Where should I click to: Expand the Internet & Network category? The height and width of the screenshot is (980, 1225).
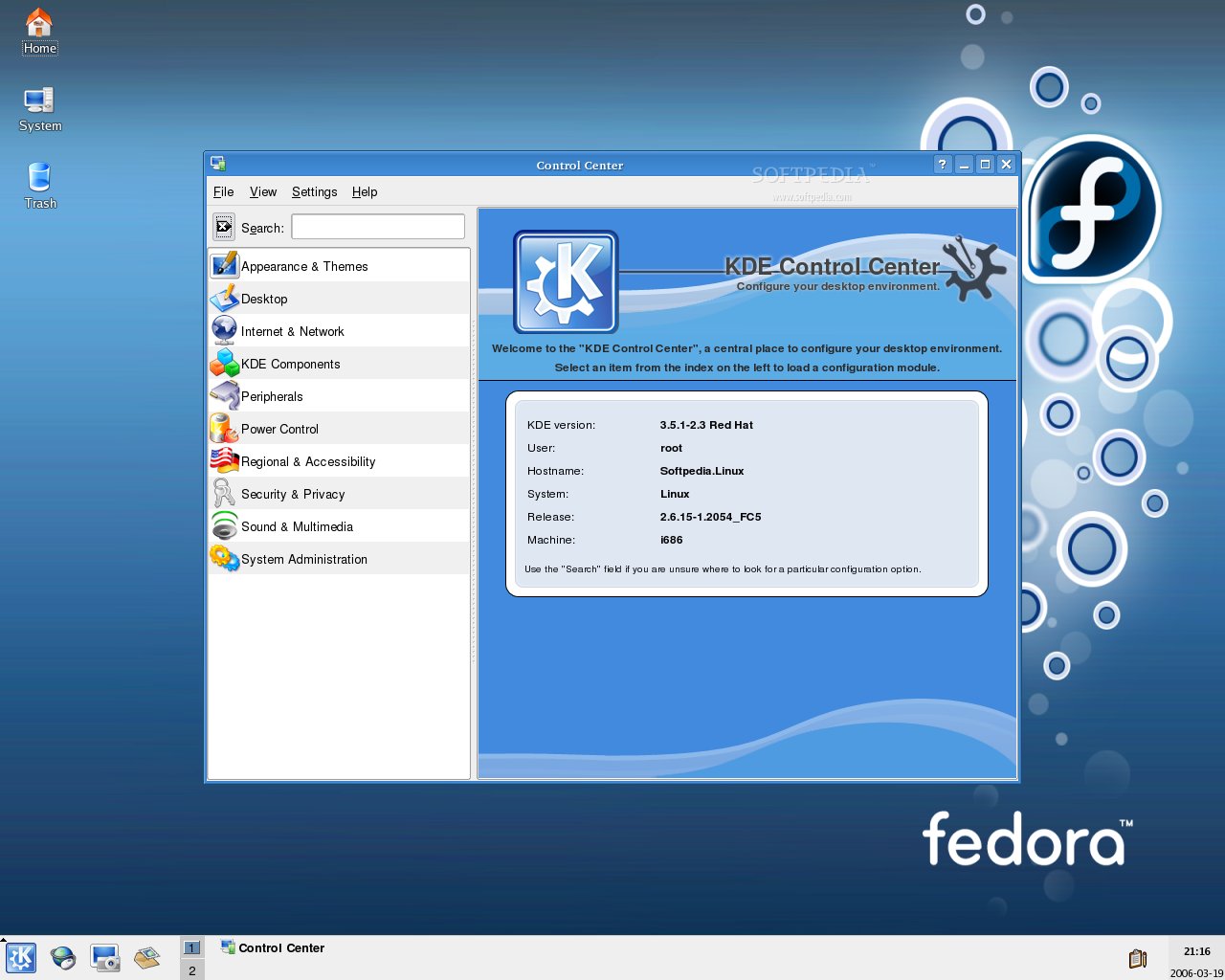coord(224,330)
